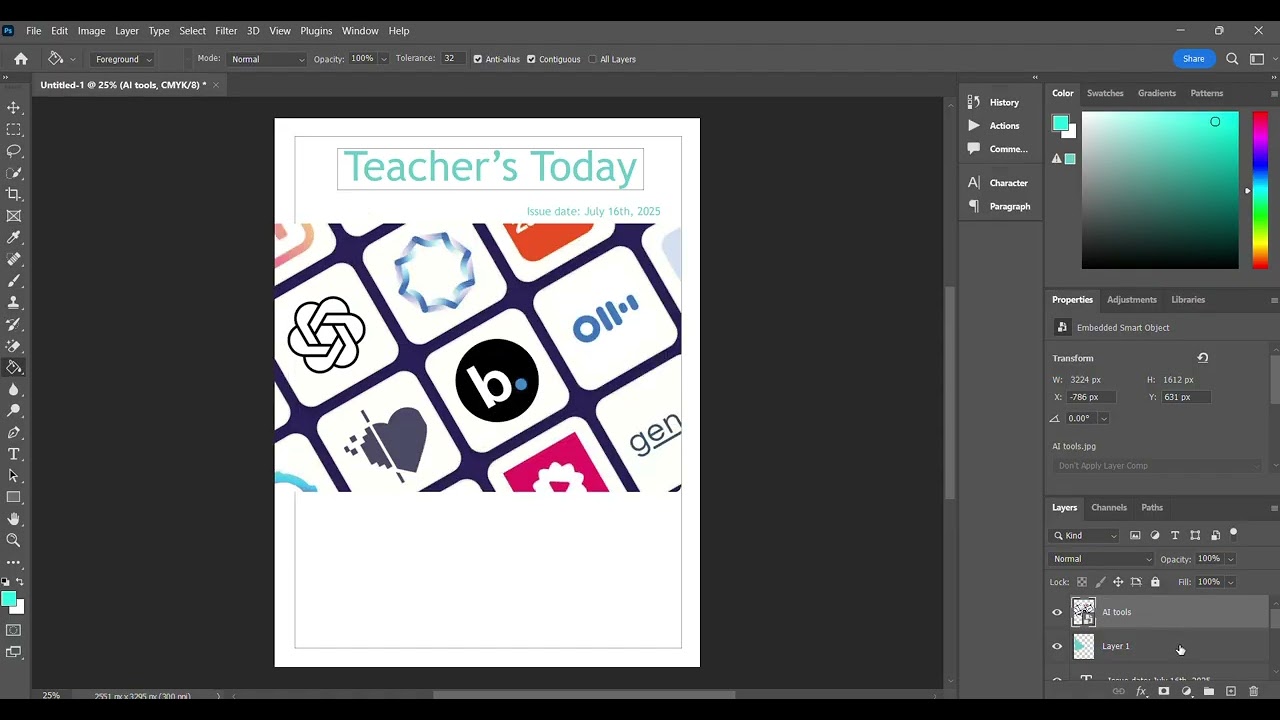1280x720 pixels.
Task: Click new adjustment layer icon
Action: (1186, 691)
